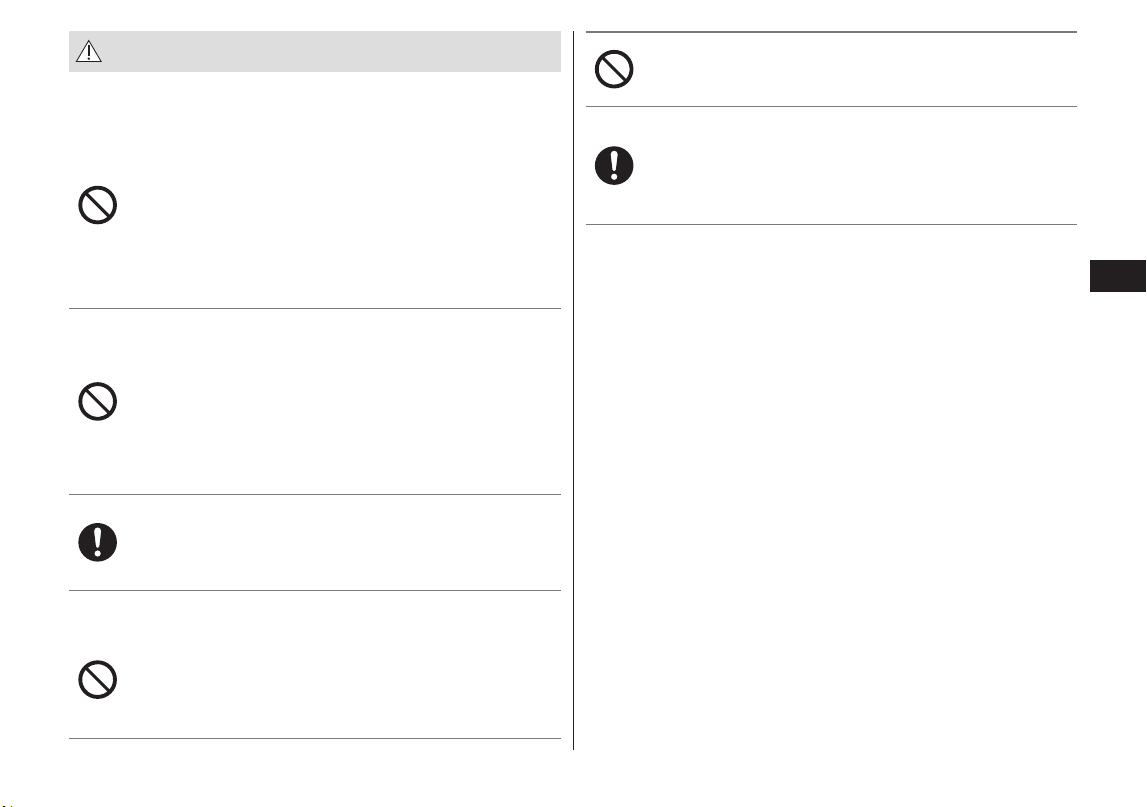Click the second prohibition icon in left column

pos(97,401)
